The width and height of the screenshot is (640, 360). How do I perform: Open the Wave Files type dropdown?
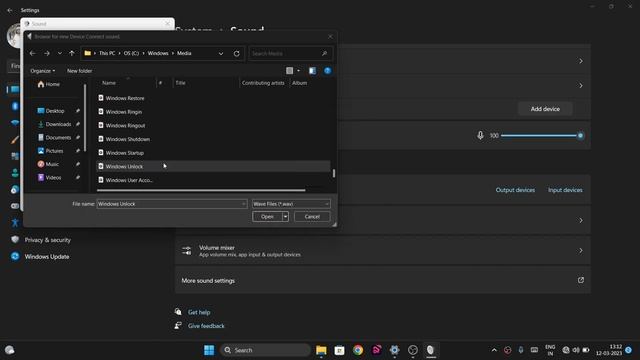click(x=291, y=204)
